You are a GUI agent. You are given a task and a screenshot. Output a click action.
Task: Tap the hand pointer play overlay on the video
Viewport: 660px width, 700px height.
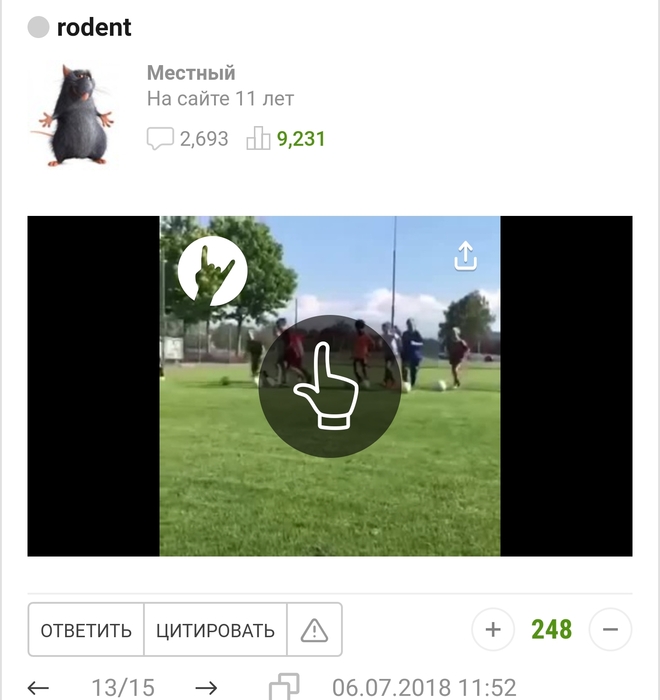click(x=330, y=386)
